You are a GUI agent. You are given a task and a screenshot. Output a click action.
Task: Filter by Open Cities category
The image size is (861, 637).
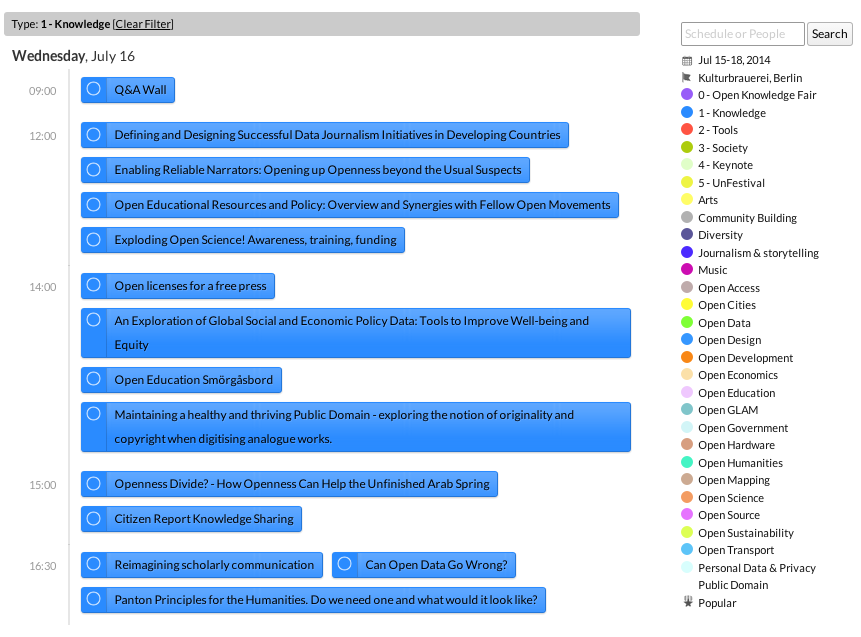pos(726,305)
